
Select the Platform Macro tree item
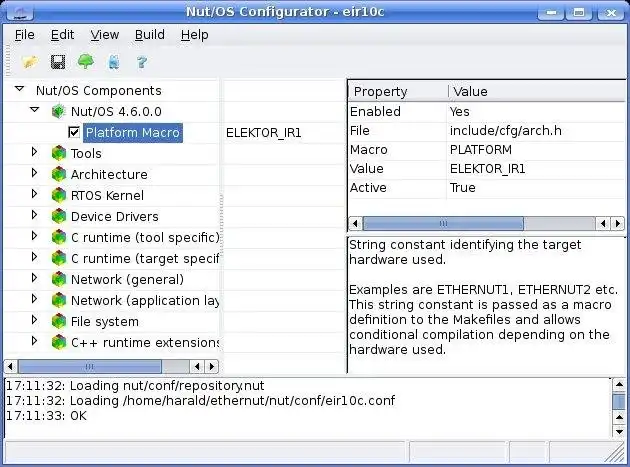(133, 133)
